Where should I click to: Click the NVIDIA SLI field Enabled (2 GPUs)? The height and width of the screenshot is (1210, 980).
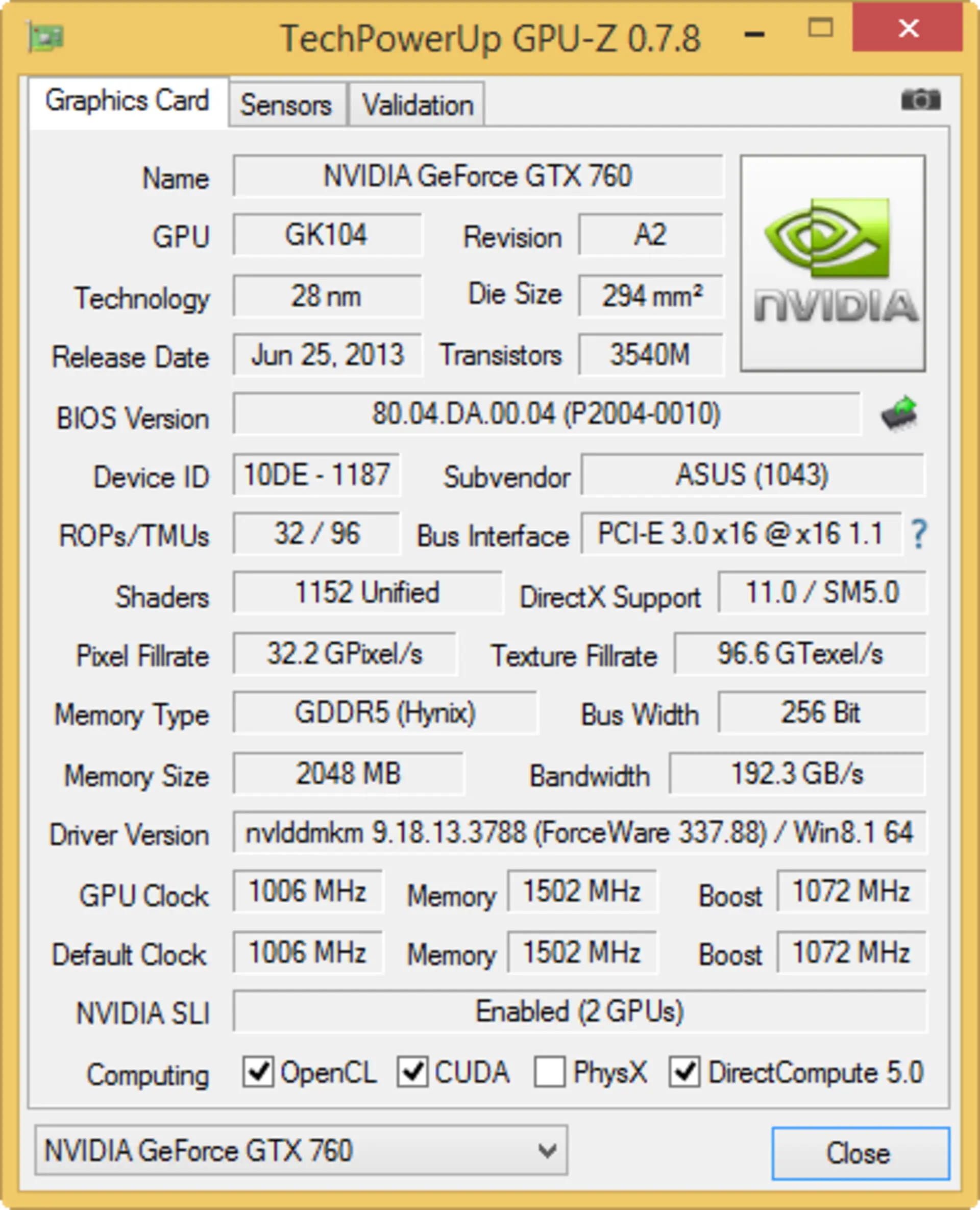click(579, 1011)
